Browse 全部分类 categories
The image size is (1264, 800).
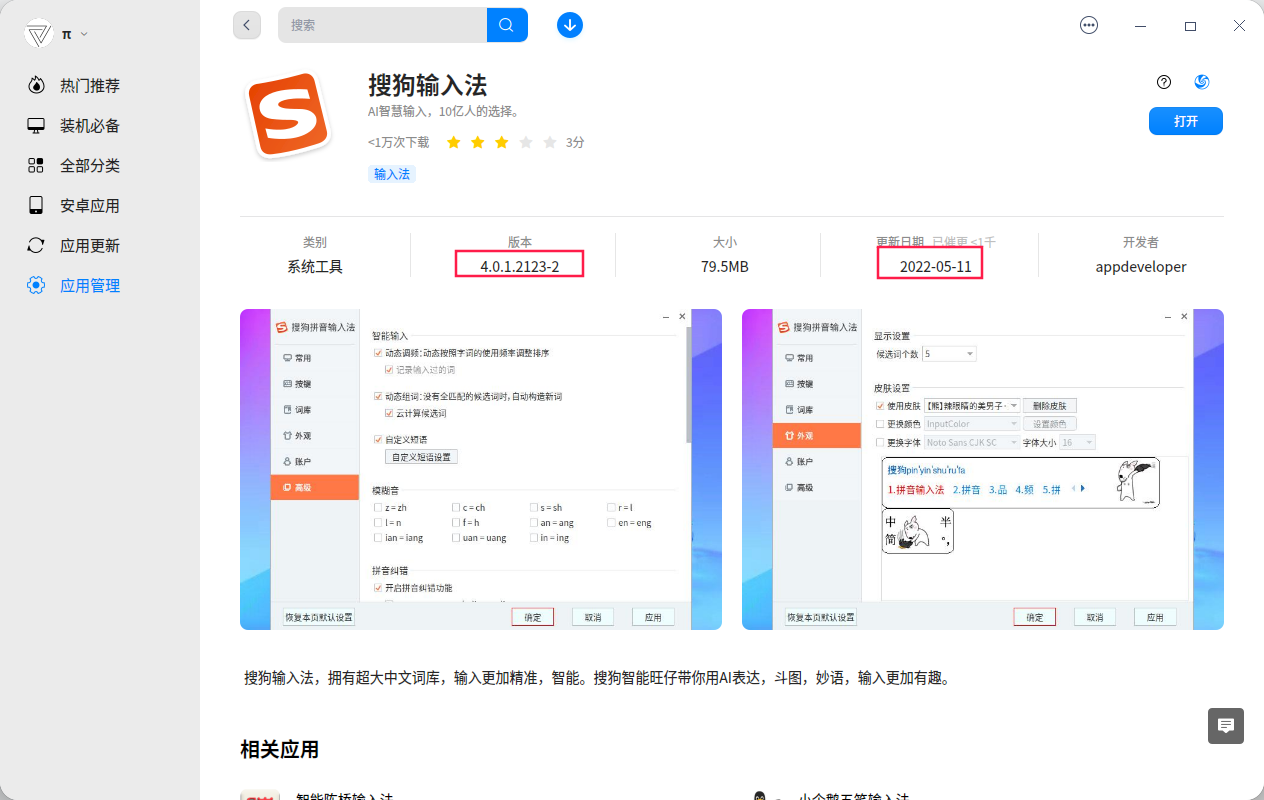click(87, 165)
